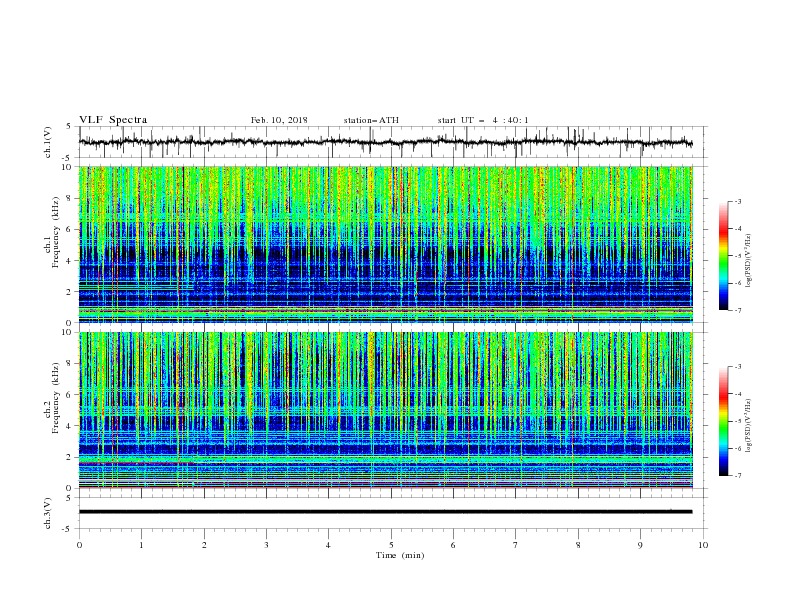Click the 6 kHz tick on ch.2 axis

pos(69,395)
